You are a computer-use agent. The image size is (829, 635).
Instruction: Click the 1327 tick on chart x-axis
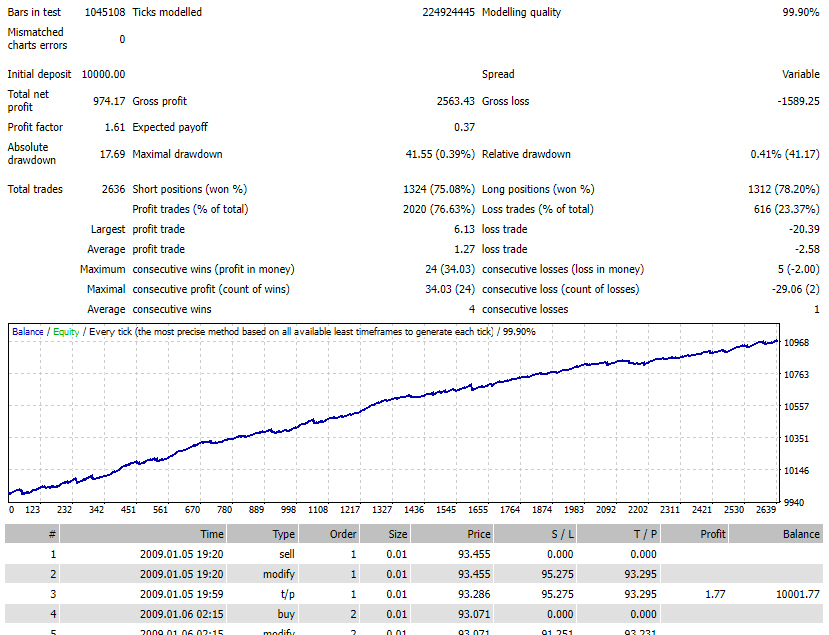click(x=382, y=509)
